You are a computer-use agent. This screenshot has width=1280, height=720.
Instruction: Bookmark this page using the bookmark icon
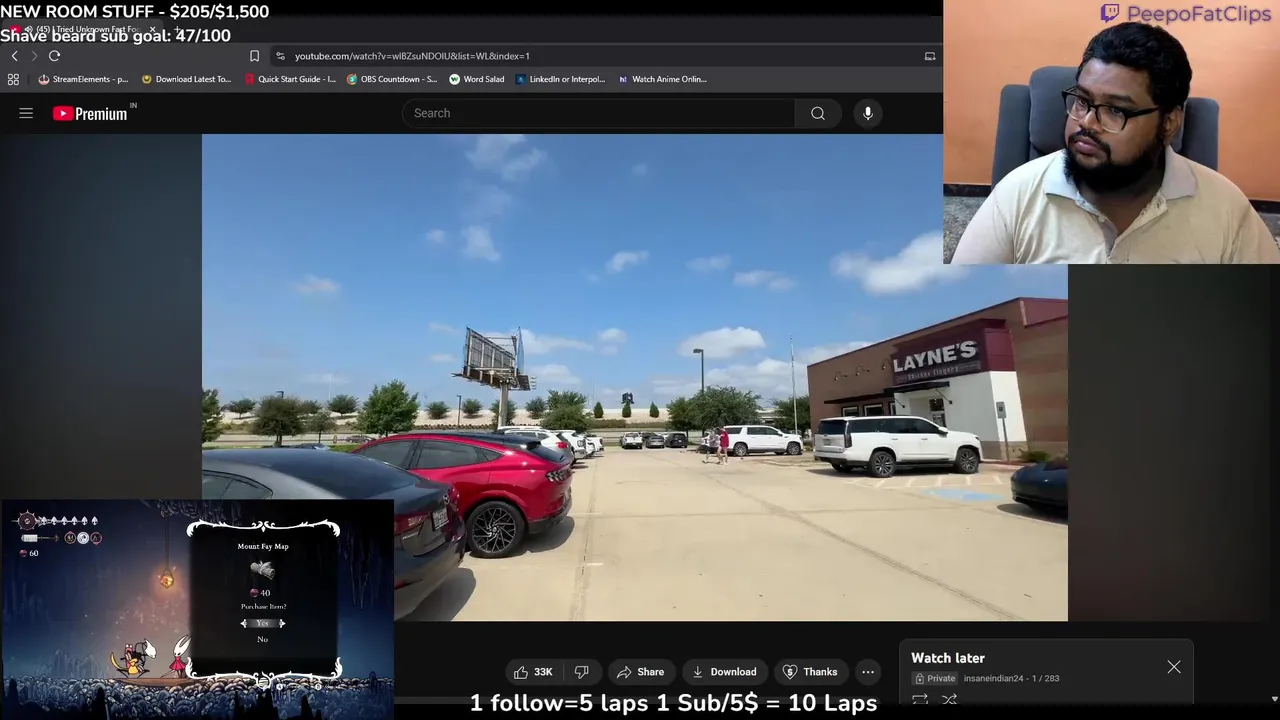(x=254, y=56)
